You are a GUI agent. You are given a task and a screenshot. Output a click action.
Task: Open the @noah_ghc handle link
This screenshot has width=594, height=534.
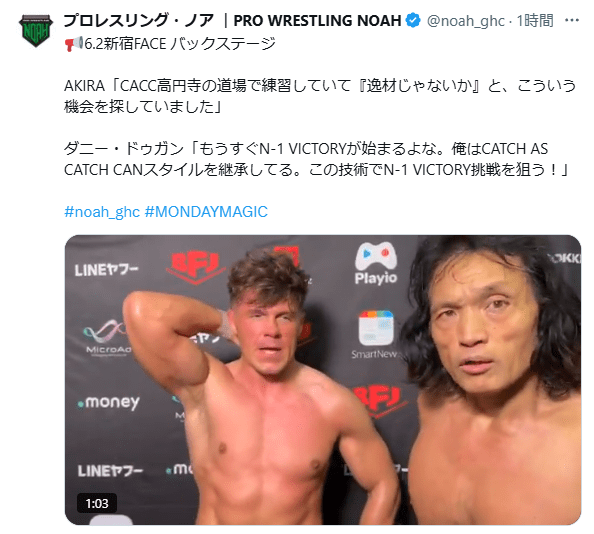tap(466, 20)
